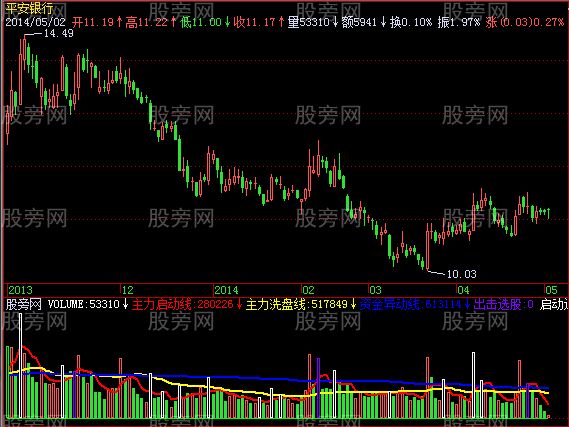Click the VOLUME:53310 indicator value
This screenshot has height=427, width=569.
coord(83,304)
